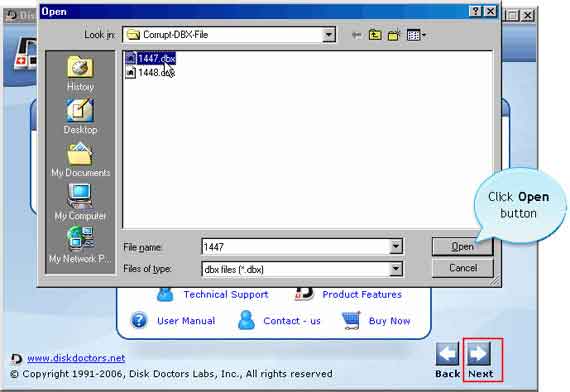Go to Desktop in places bar

click(x=80, y=116)
